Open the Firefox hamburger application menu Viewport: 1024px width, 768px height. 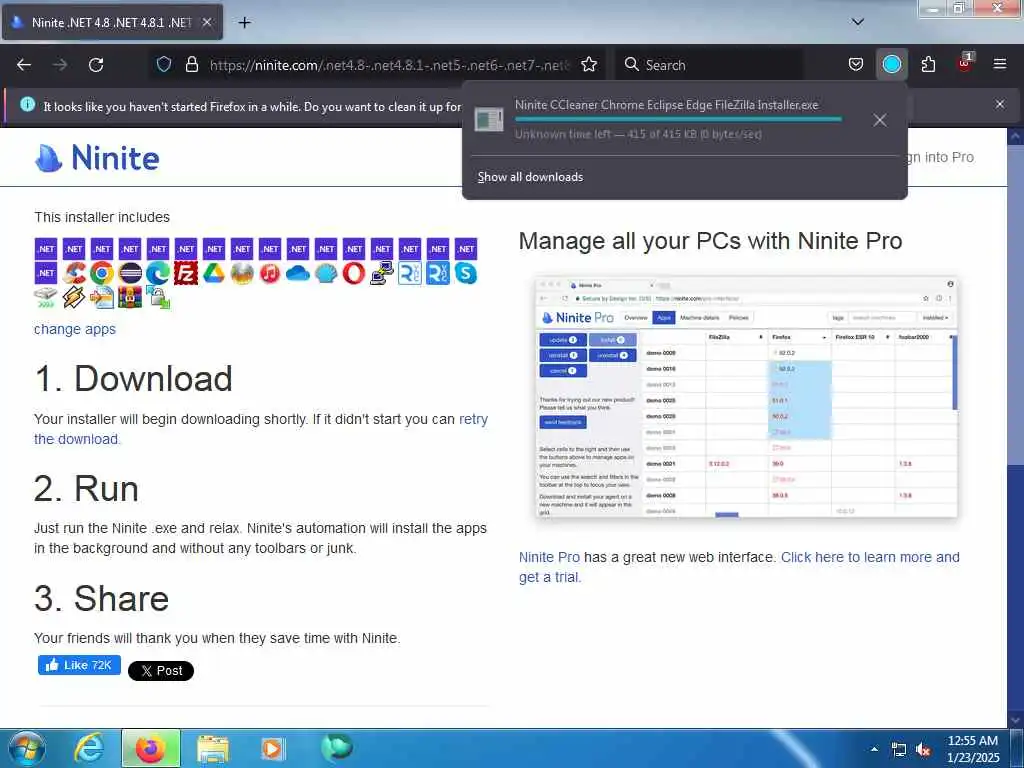coord(1000,64)
